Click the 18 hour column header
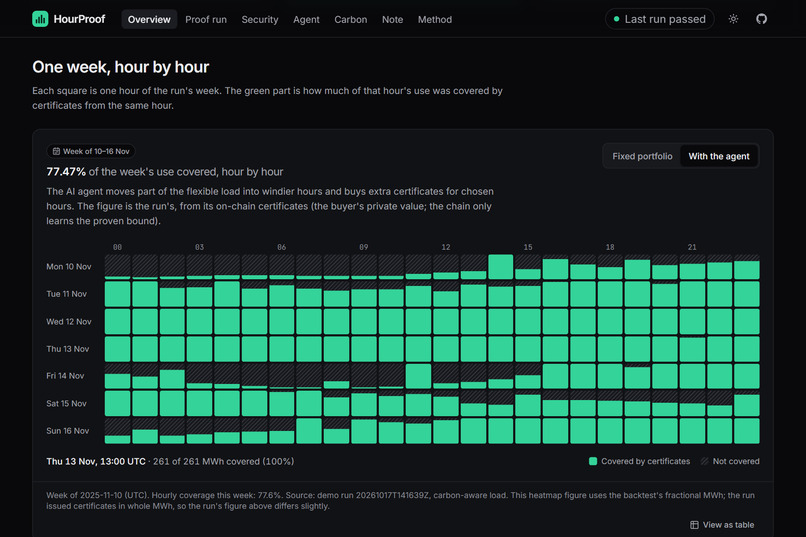The height and width of the screenshot is (537, 806). coord(610,247)
